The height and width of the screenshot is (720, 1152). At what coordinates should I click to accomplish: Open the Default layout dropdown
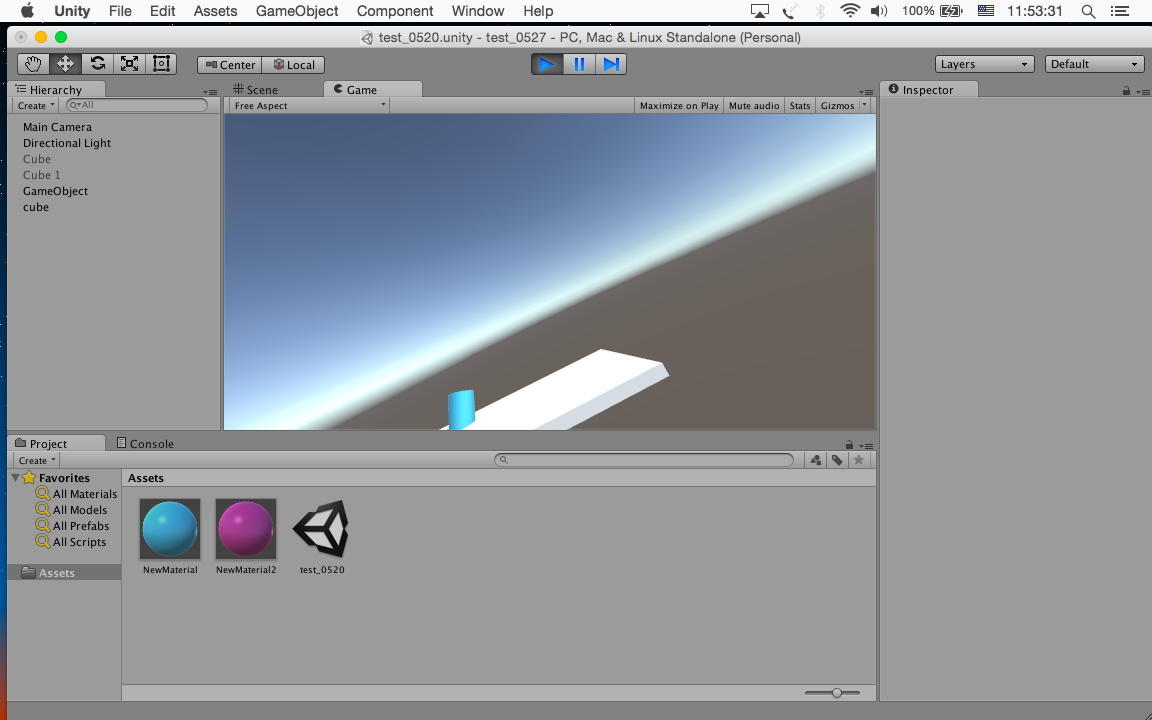[1094, 64]
